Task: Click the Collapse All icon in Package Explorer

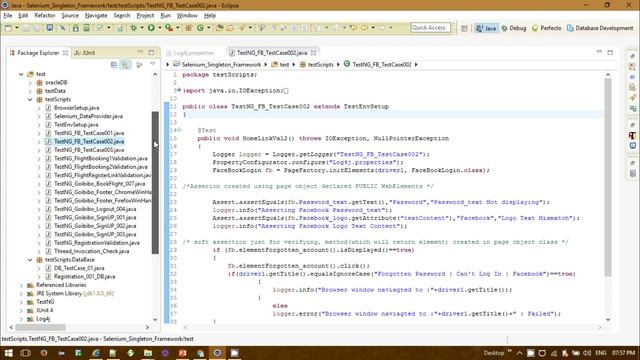Action: 114,64
